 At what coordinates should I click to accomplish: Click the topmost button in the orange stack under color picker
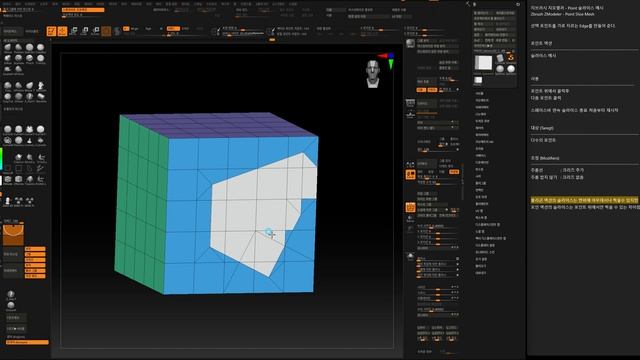tap(35, 249)
